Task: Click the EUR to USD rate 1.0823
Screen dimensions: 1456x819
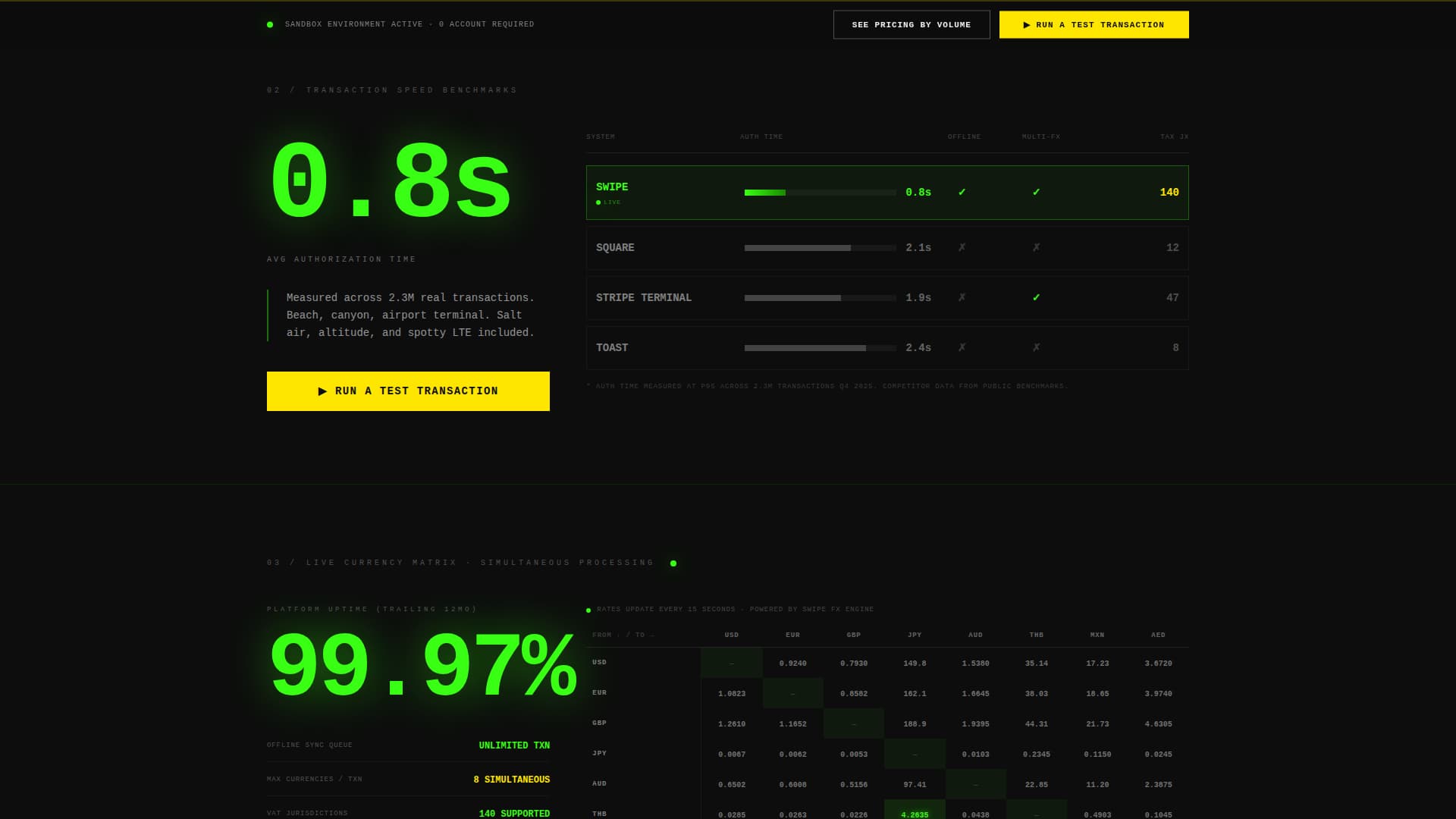Action: point(732,694)
